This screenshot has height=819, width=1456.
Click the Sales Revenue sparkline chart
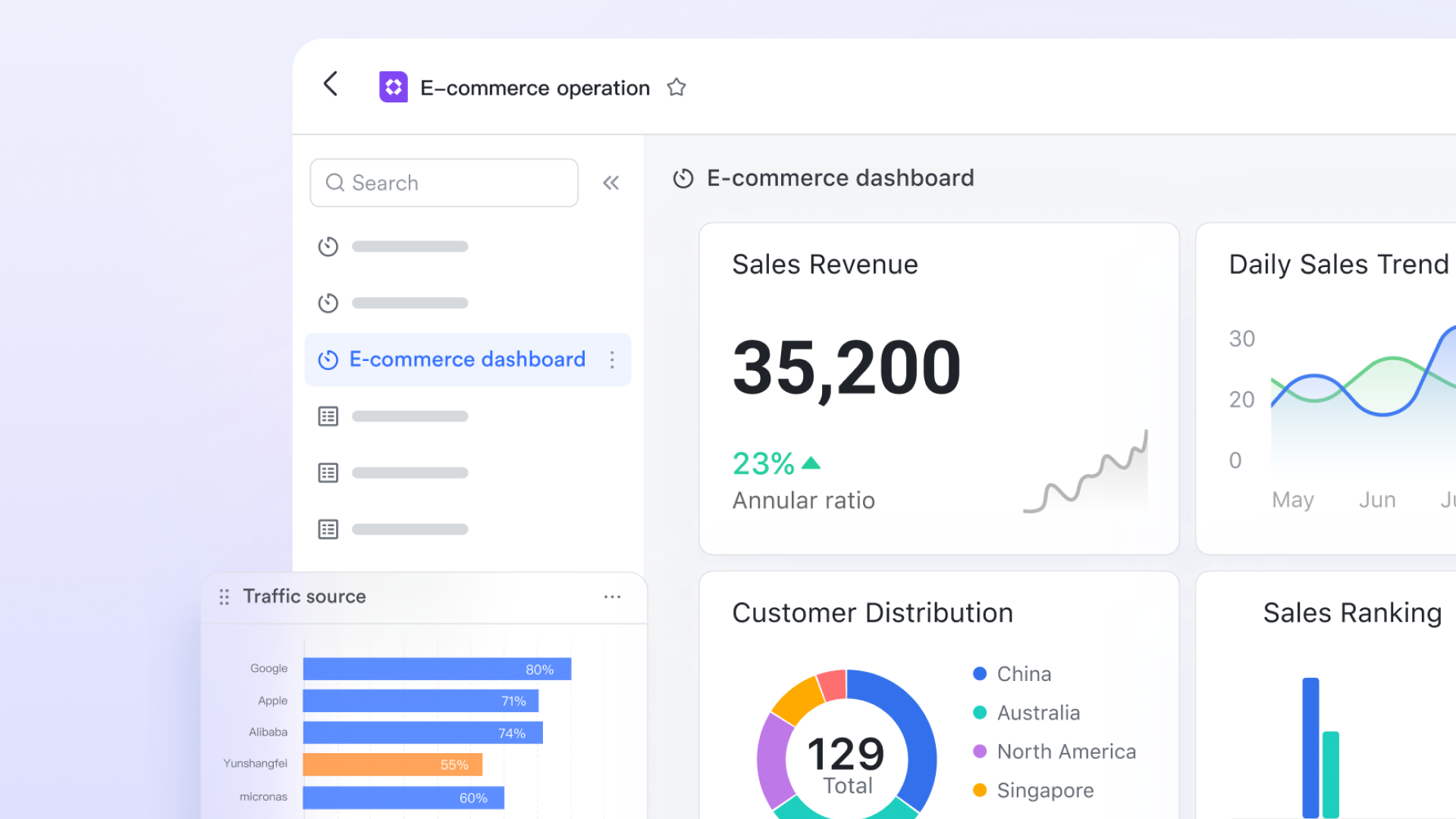pos(1086,472)
